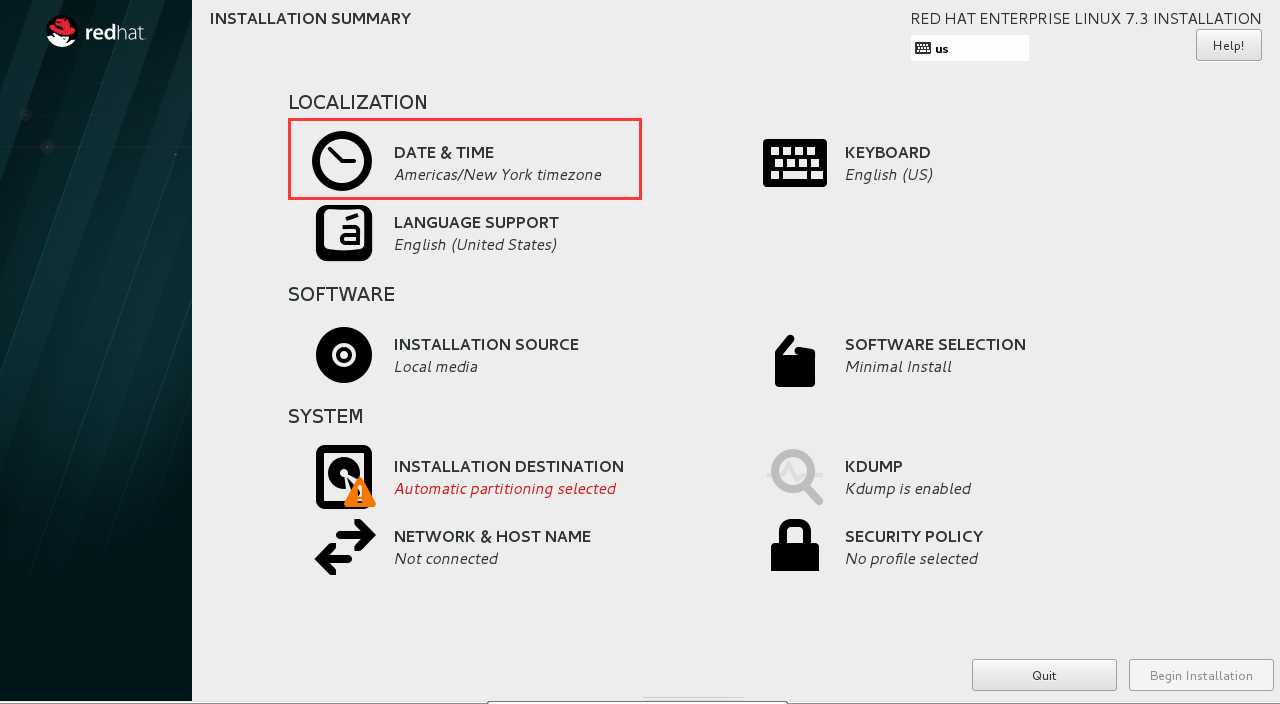Click 'Americas/New York timezone' text
1280x704 pixels.
pyautogui.click(x=498, y=175)
